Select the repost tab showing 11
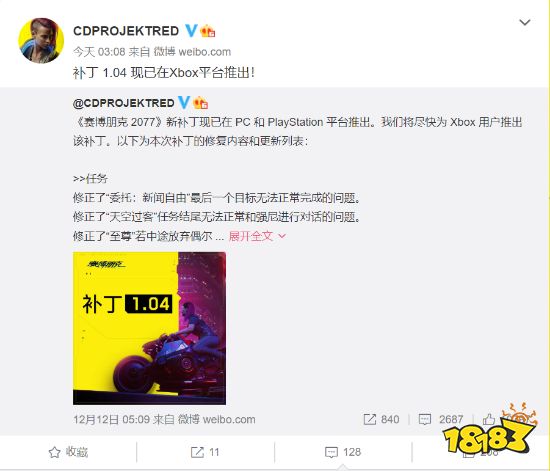This screenshot has height=471, width=550. coord(205,452)
